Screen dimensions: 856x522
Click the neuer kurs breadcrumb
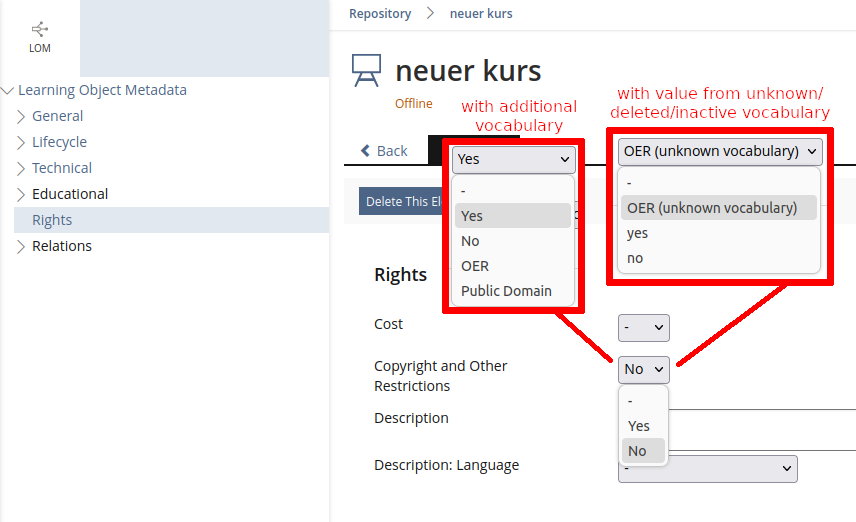click(481, 13)
